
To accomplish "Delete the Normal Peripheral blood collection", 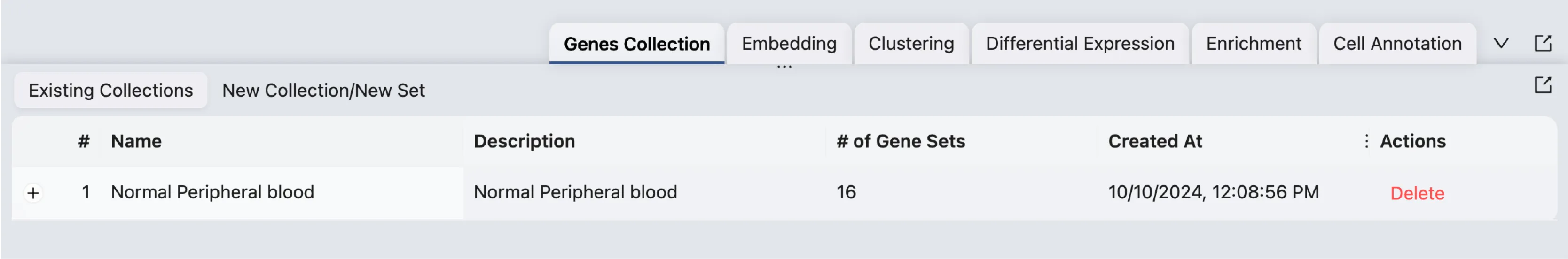I will (x=1417, y=193).
